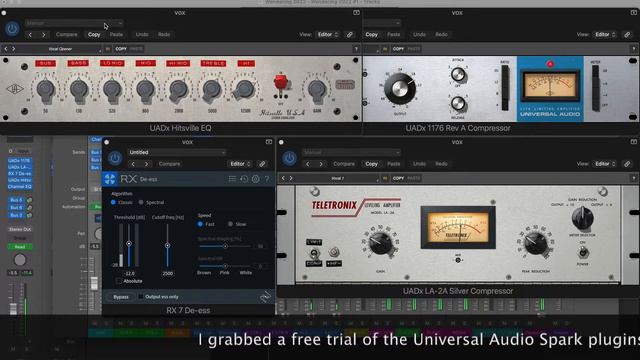Click link icon in Hitsville EQ header

point(350,35)
